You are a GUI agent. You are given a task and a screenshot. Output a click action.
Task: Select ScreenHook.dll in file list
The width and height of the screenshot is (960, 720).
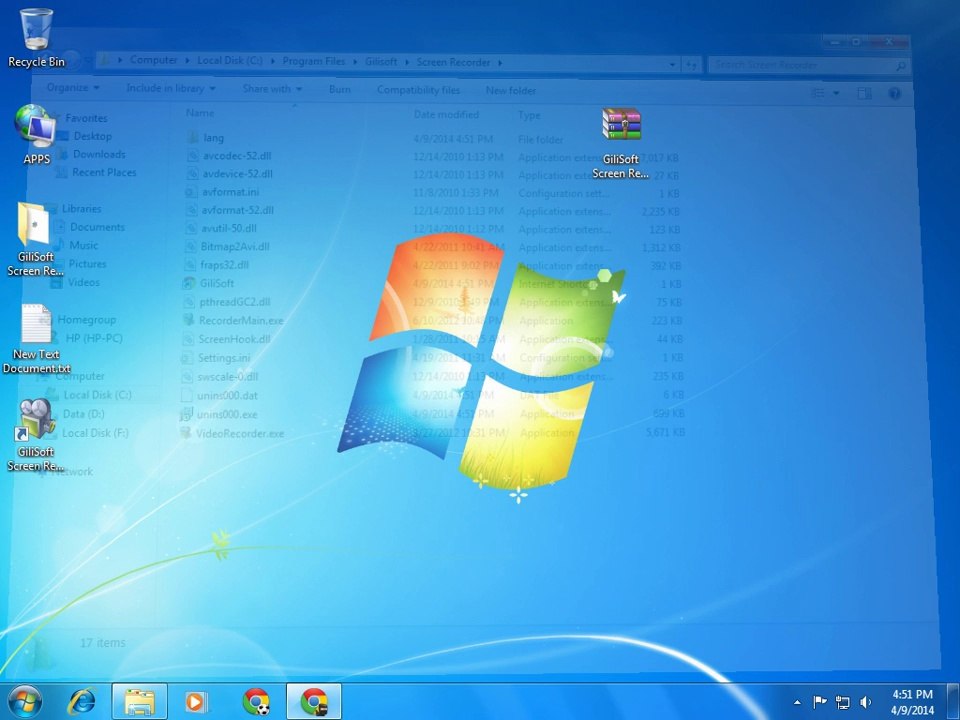tap(234, 339)
